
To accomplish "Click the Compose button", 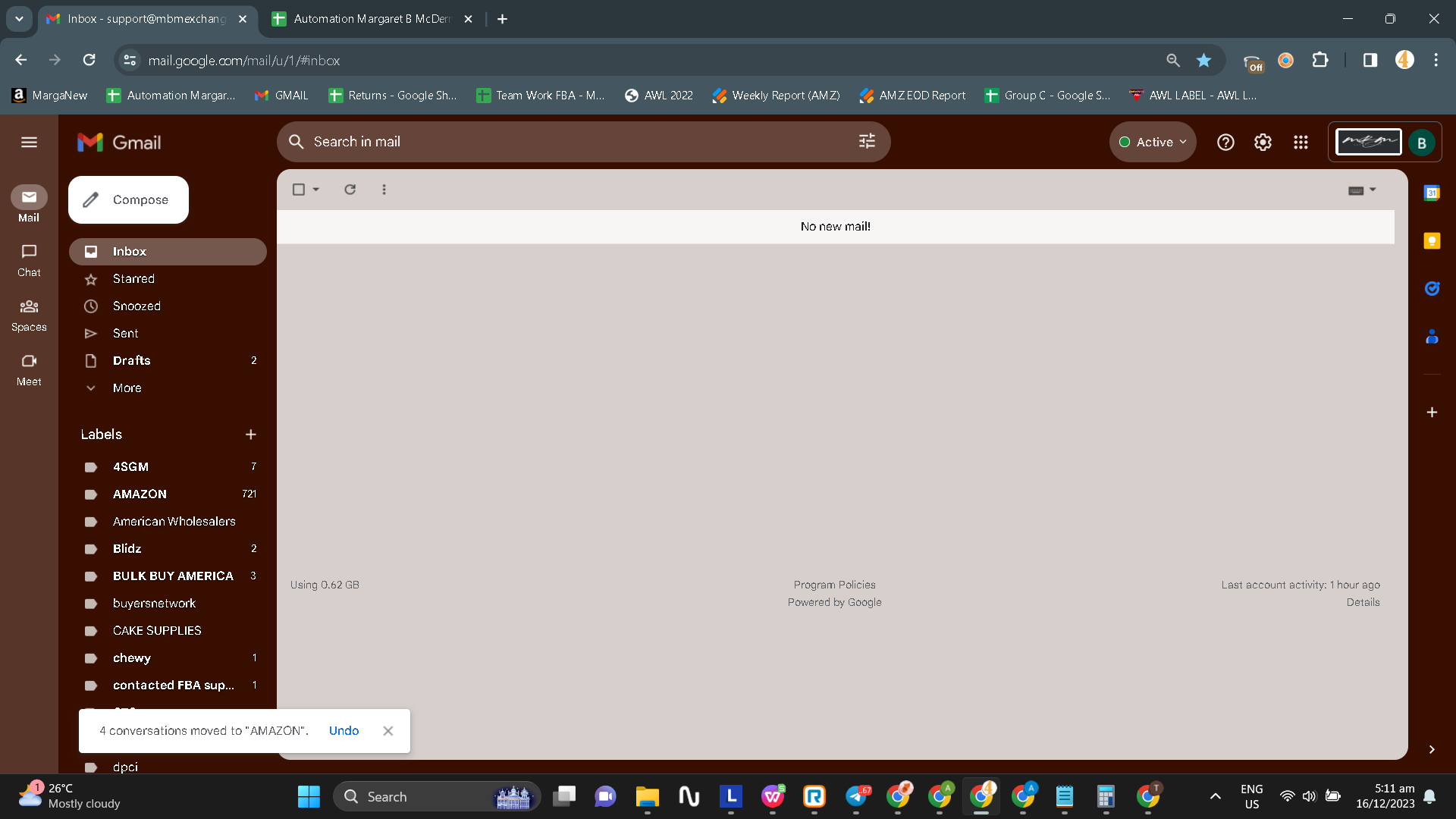I will (128, 199).
